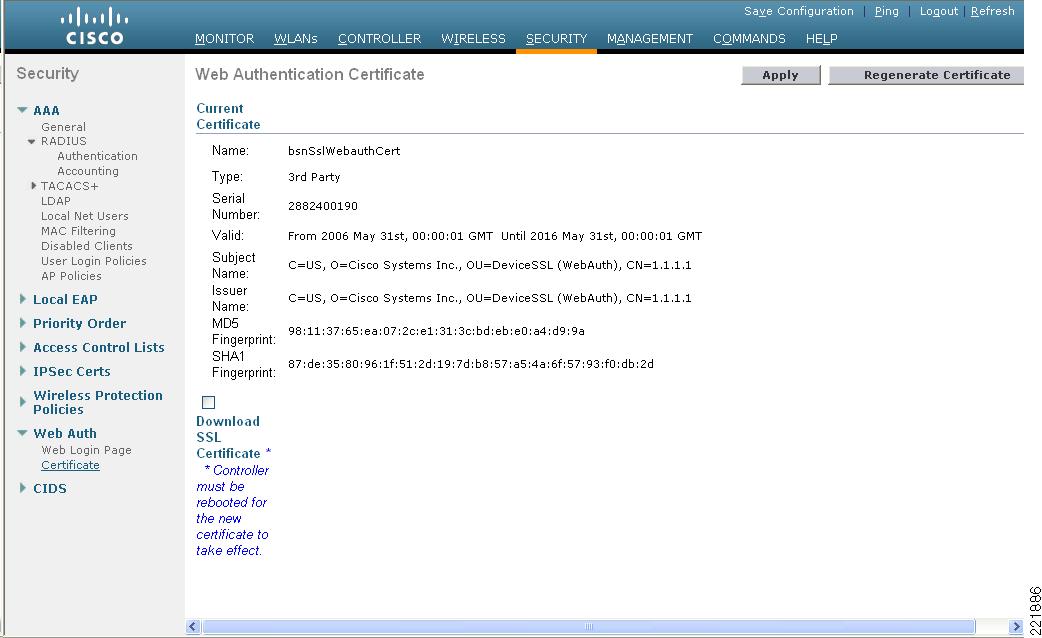Image resolution: width=1042 pixels, height=638 pixels.
Task: Select the AAA heading link
Action: click(46, 110)
